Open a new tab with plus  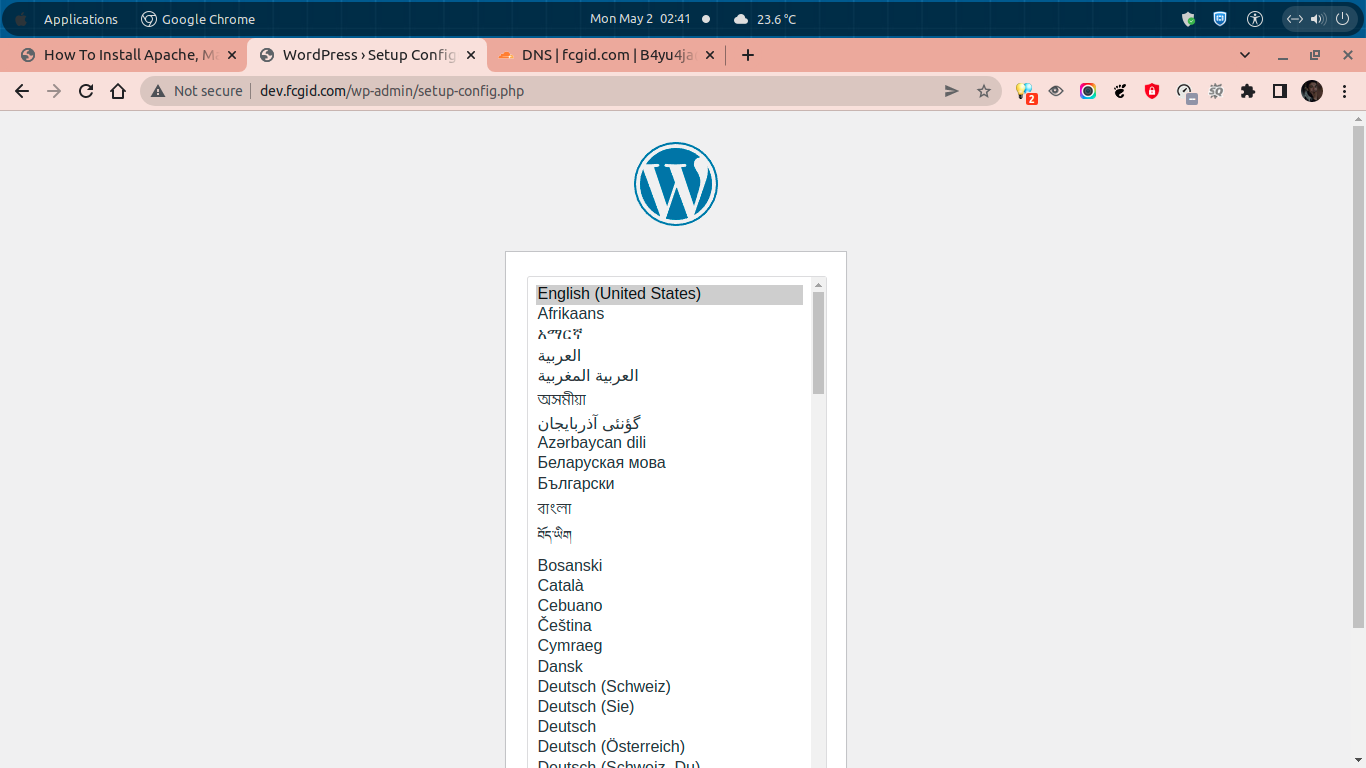pos(748,55)
